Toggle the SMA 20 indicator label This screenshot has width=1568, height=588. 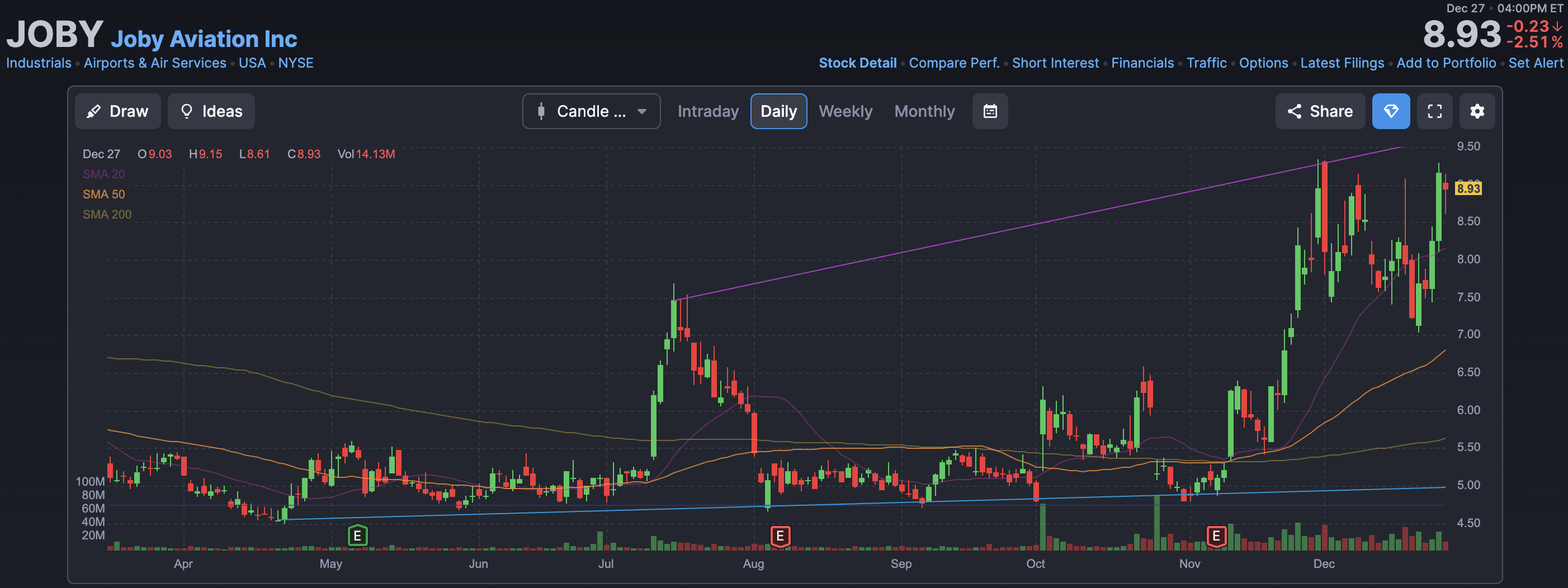coord(103,174)
